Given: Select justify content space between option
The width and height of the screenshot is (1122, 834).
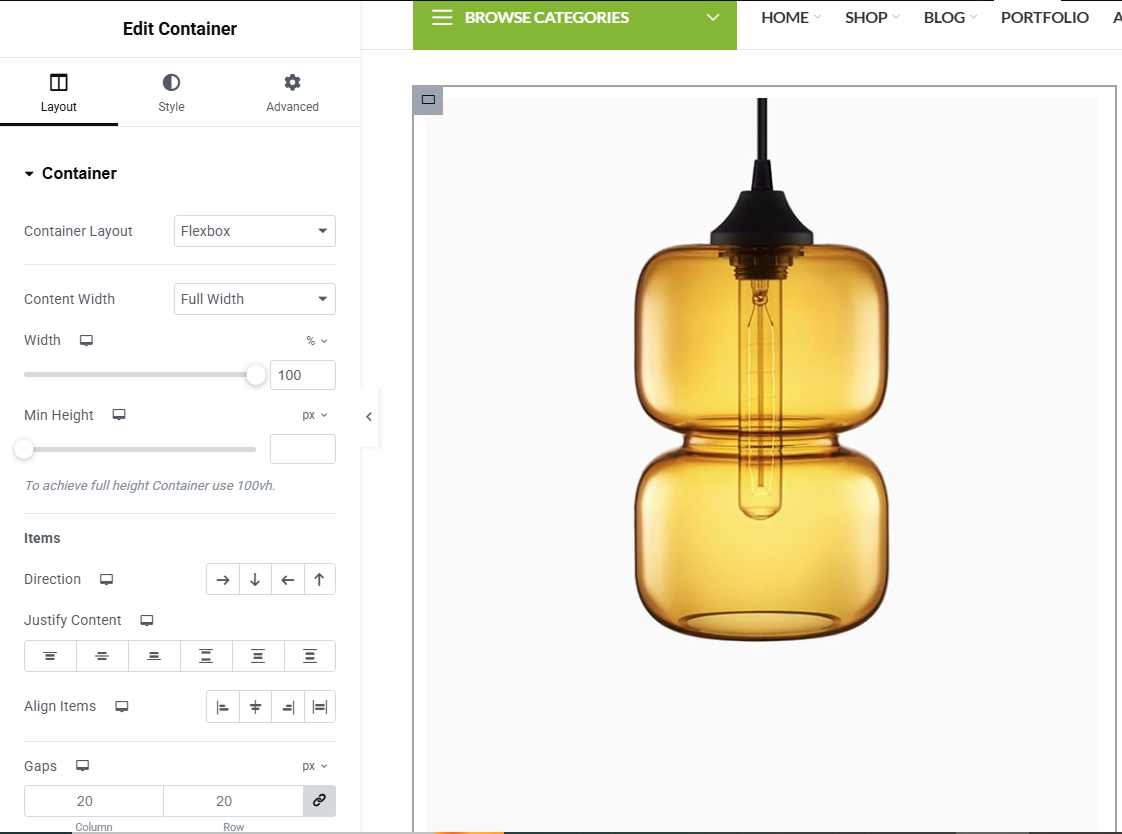Looking at the screenshot, I should pyautogui.click(x=206, y=656).
